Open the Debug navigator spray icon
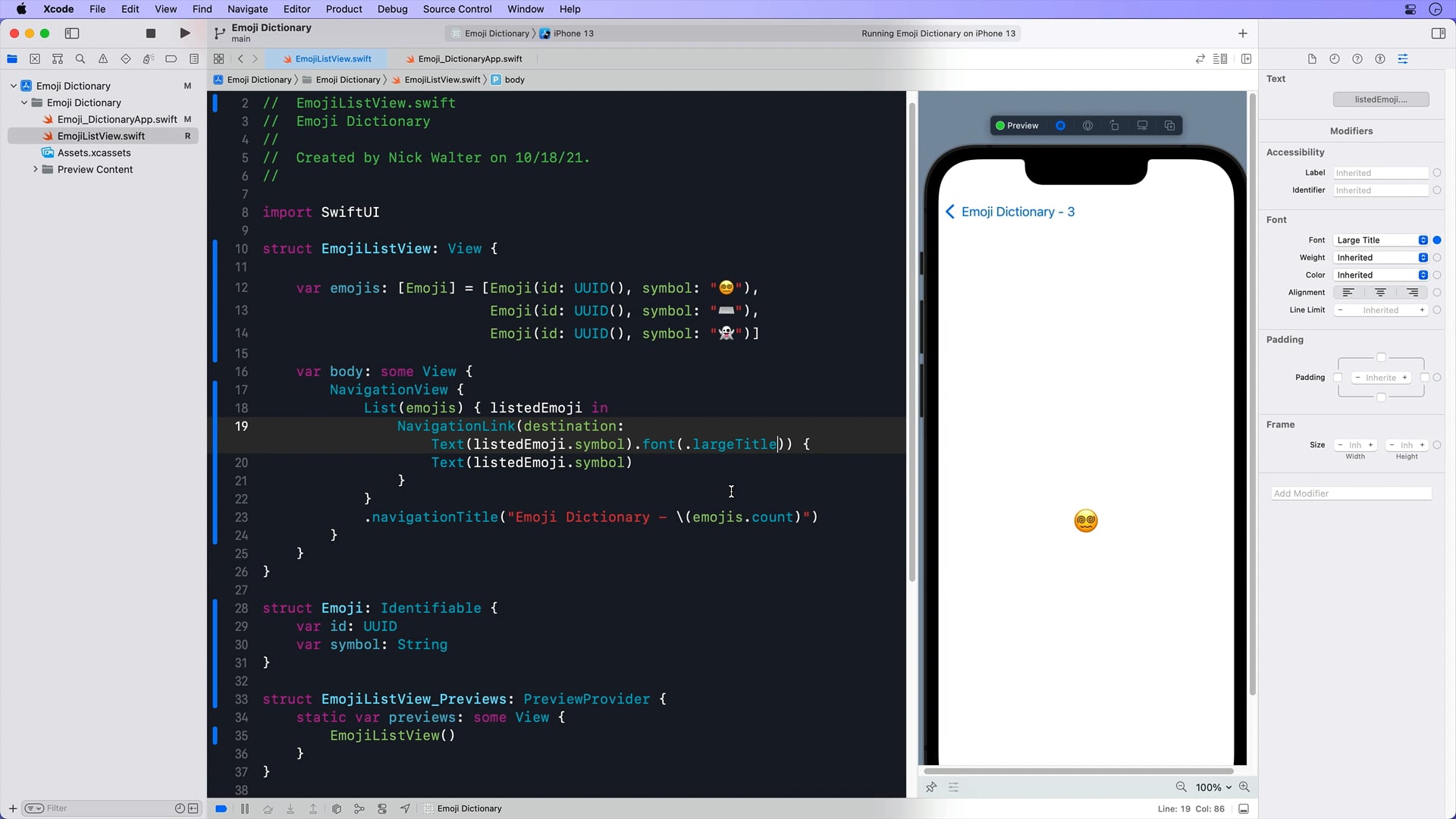The width and height of the screenshot is (1456, 819). (x=149, y=59)
